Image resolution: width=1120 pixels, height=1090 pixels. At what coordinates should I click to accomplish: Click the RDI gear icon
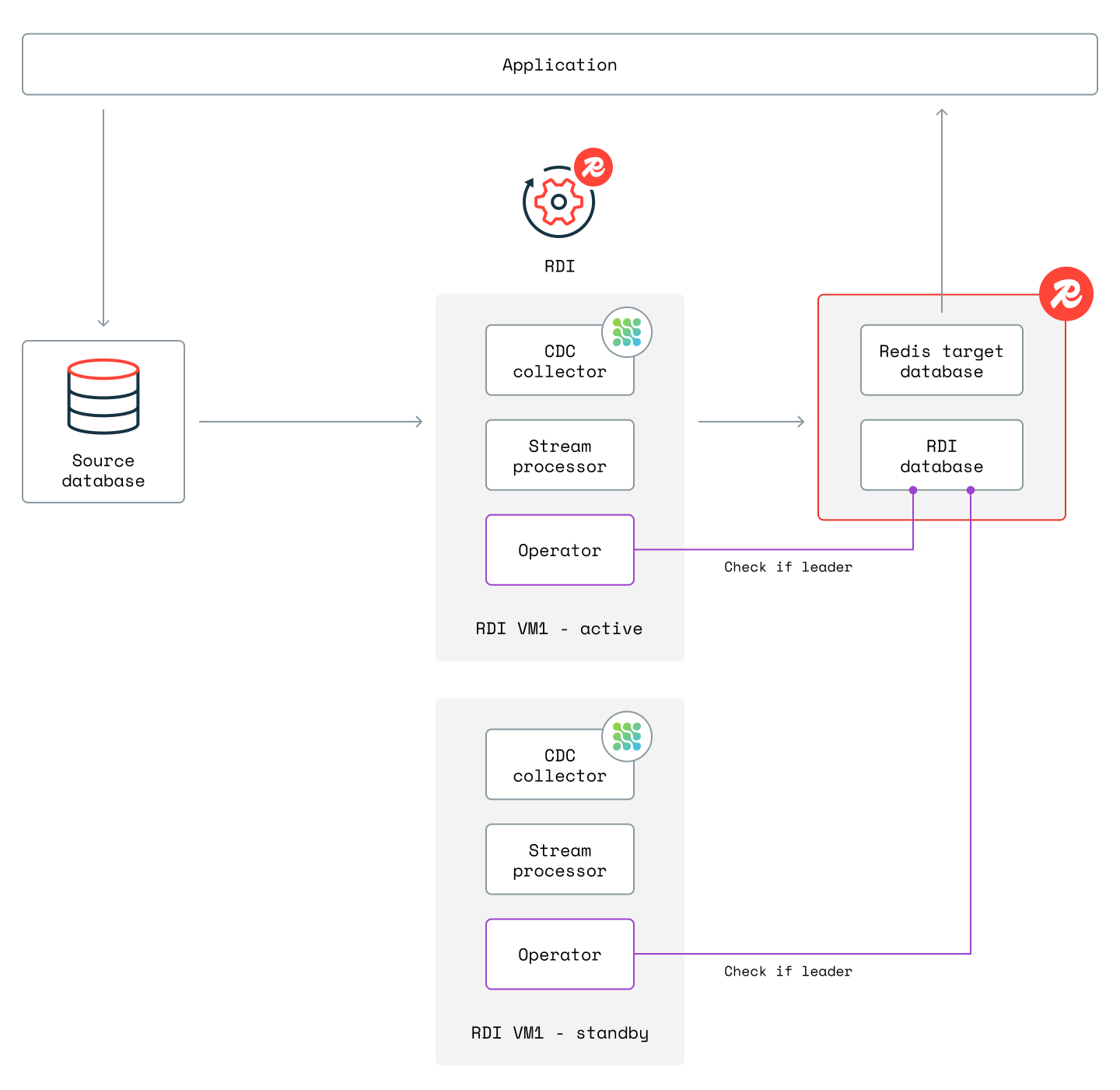[x=558, y=202]
